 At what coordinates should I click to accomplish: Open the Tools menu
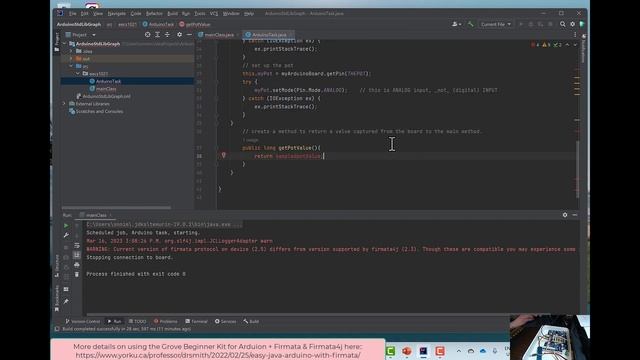click(x=200, y=13)
